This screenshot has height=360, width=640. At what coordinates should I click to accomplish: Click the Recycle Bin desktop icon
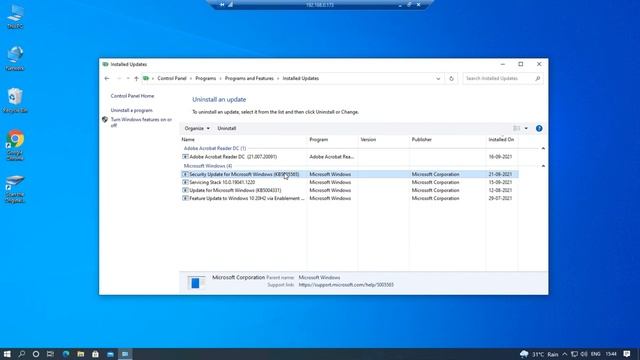(x=15, y=100)
